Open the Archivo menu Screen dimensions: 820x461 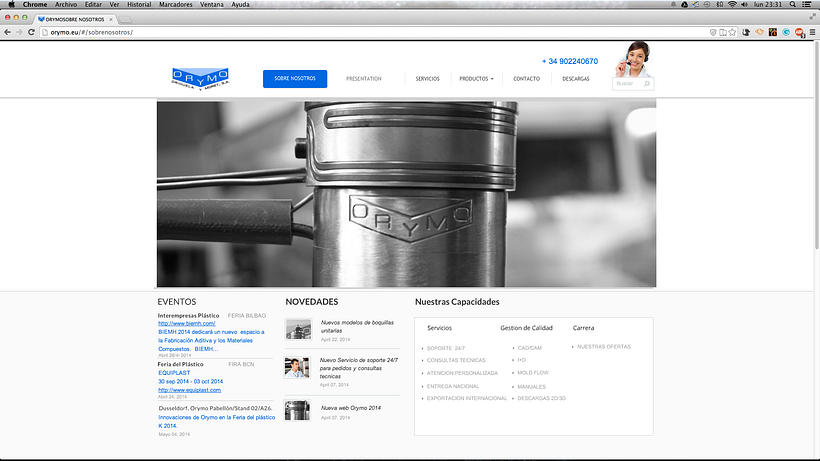[66, 4]
